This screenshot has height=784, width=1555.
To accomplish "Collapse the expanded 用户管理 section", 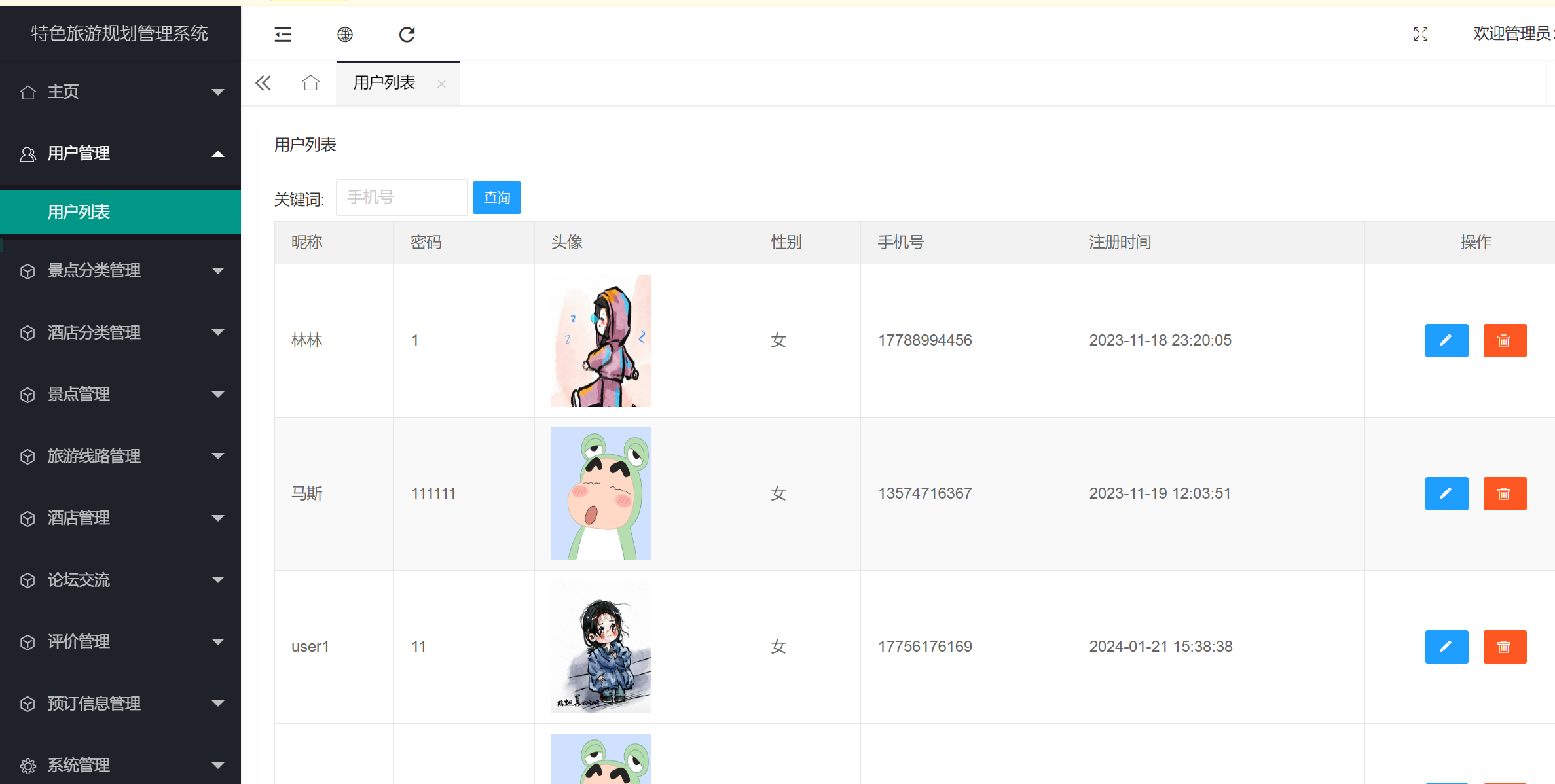I will point(217,153).
